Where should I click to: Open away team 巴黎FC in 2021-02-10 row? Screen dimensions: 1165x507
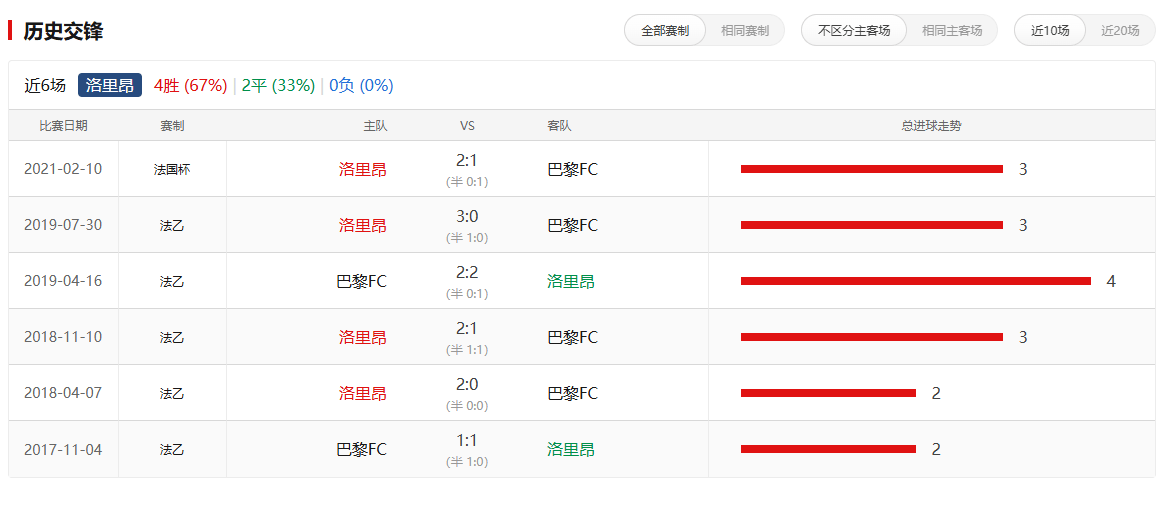572,169
